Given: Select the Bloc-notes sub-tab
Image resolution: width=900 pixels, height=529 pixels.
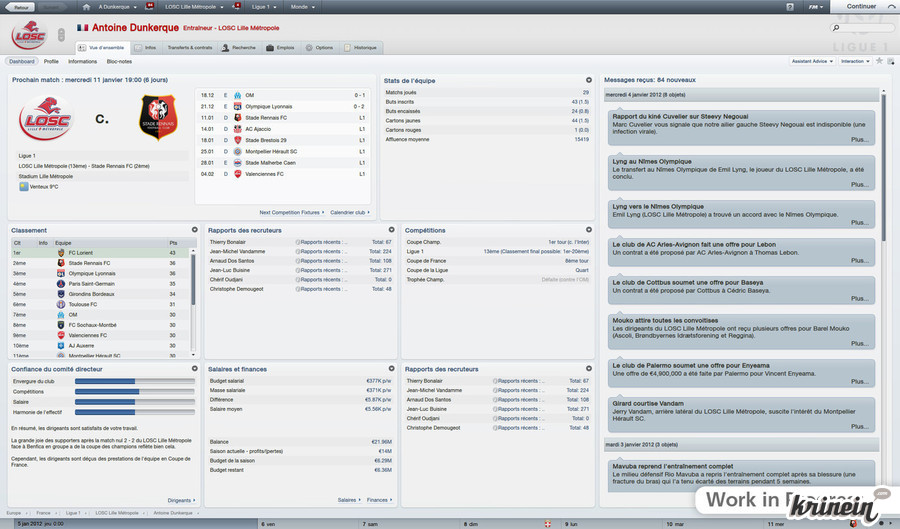Looking at the screenshot, I should pyautogui.click(x=119, y=61).
